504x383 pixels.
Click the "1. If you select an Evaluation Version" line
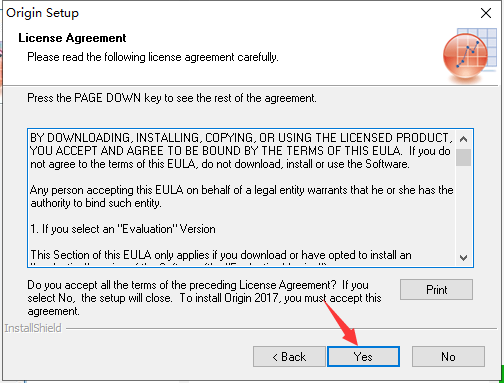[x=123, y=229]
